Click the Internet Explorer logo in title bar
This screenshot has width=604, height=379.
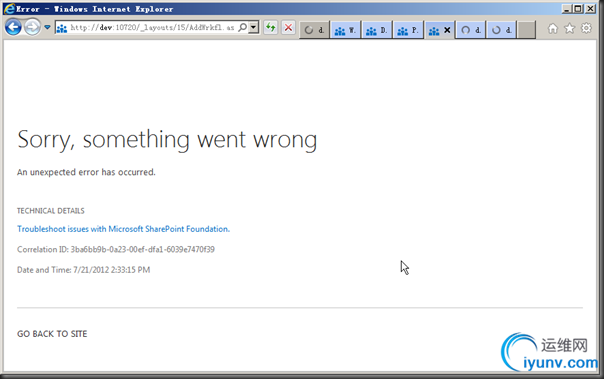click(x=9, y=8)
